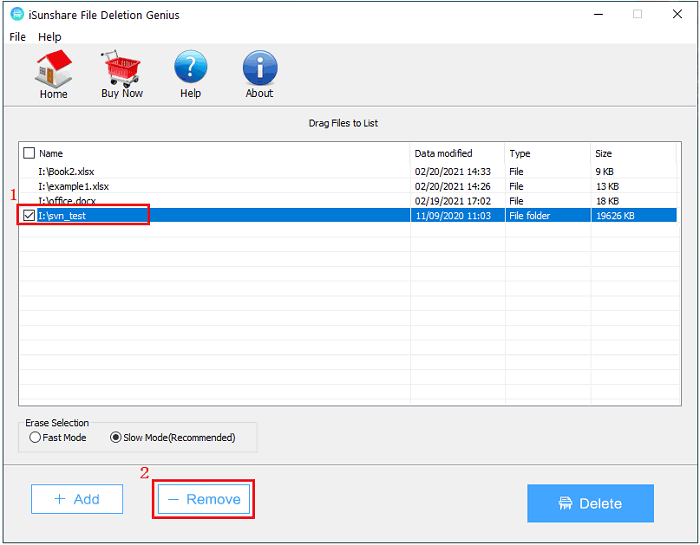Click the 19626 KB size cell

(x=615, y=216)
